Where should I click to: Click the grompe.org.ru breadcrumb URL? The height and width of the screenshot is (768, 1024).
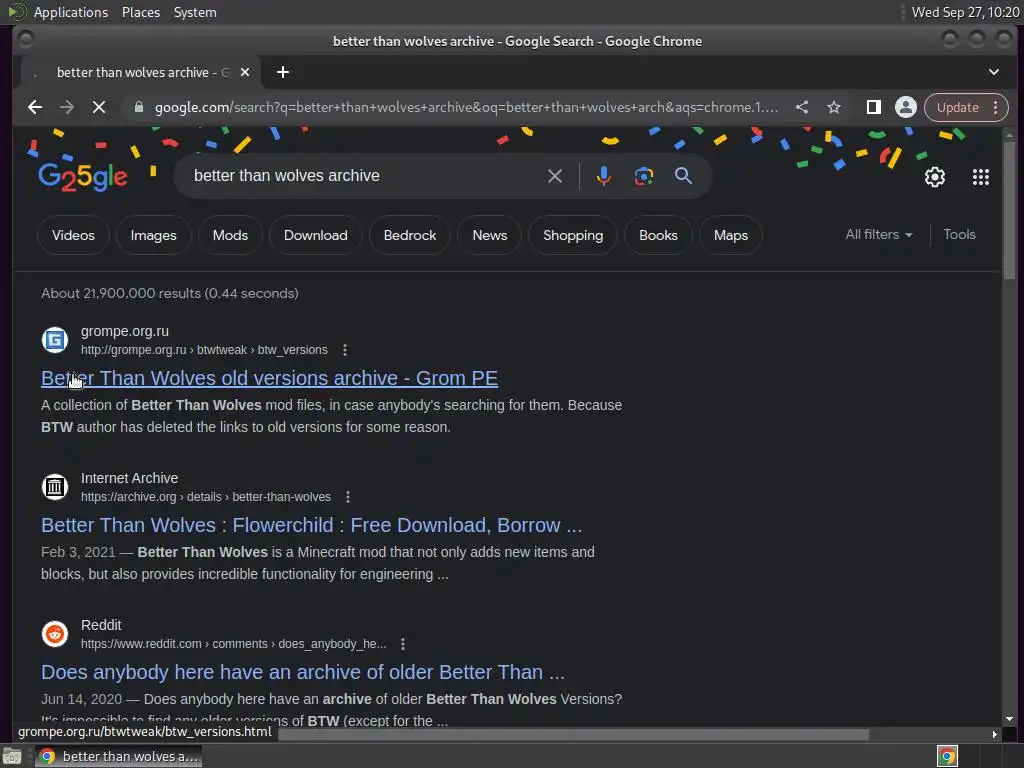tap(204, 350)
